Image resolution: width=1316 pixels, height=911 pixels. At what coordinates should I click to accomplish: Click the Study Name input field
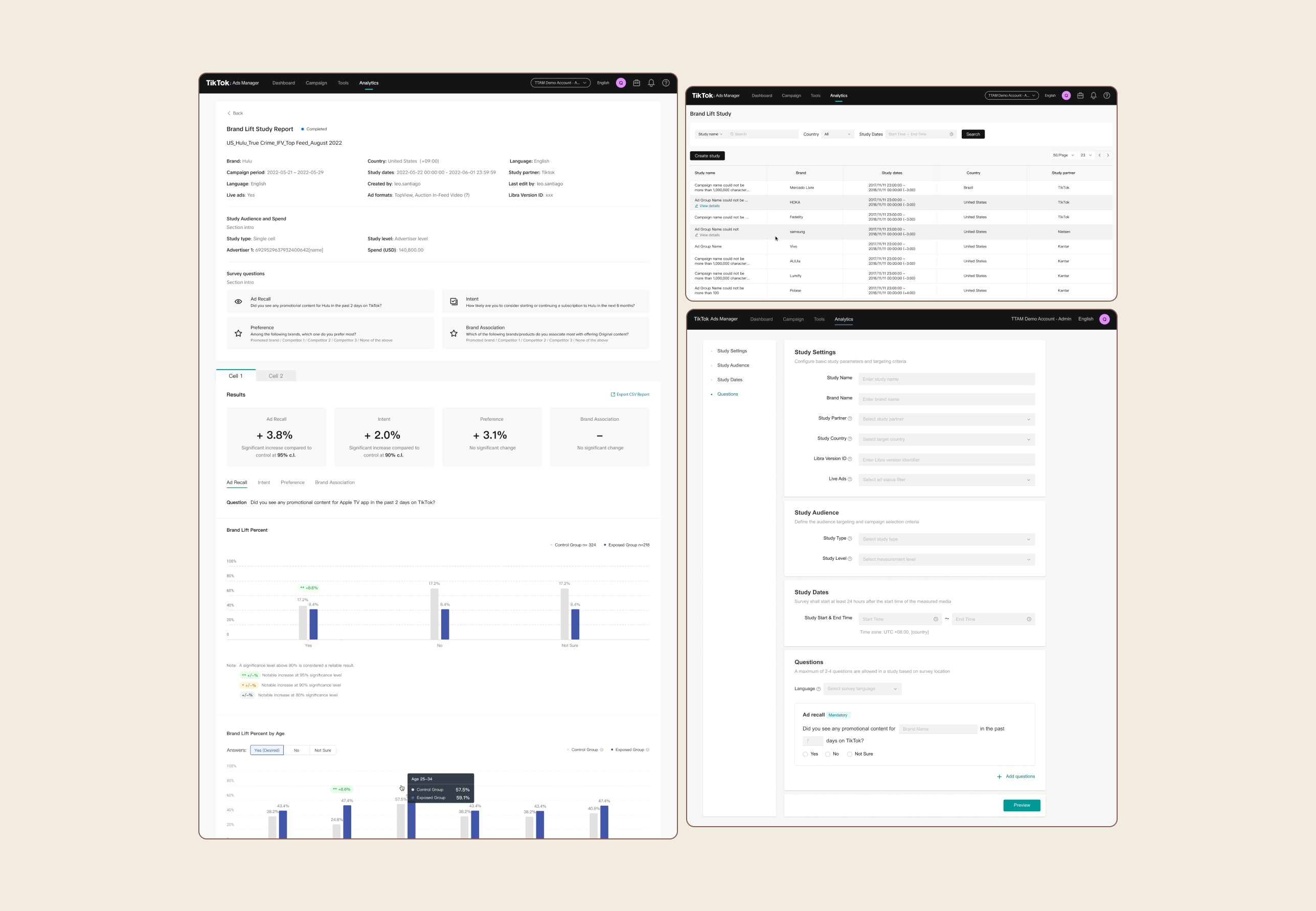[946, 379]
